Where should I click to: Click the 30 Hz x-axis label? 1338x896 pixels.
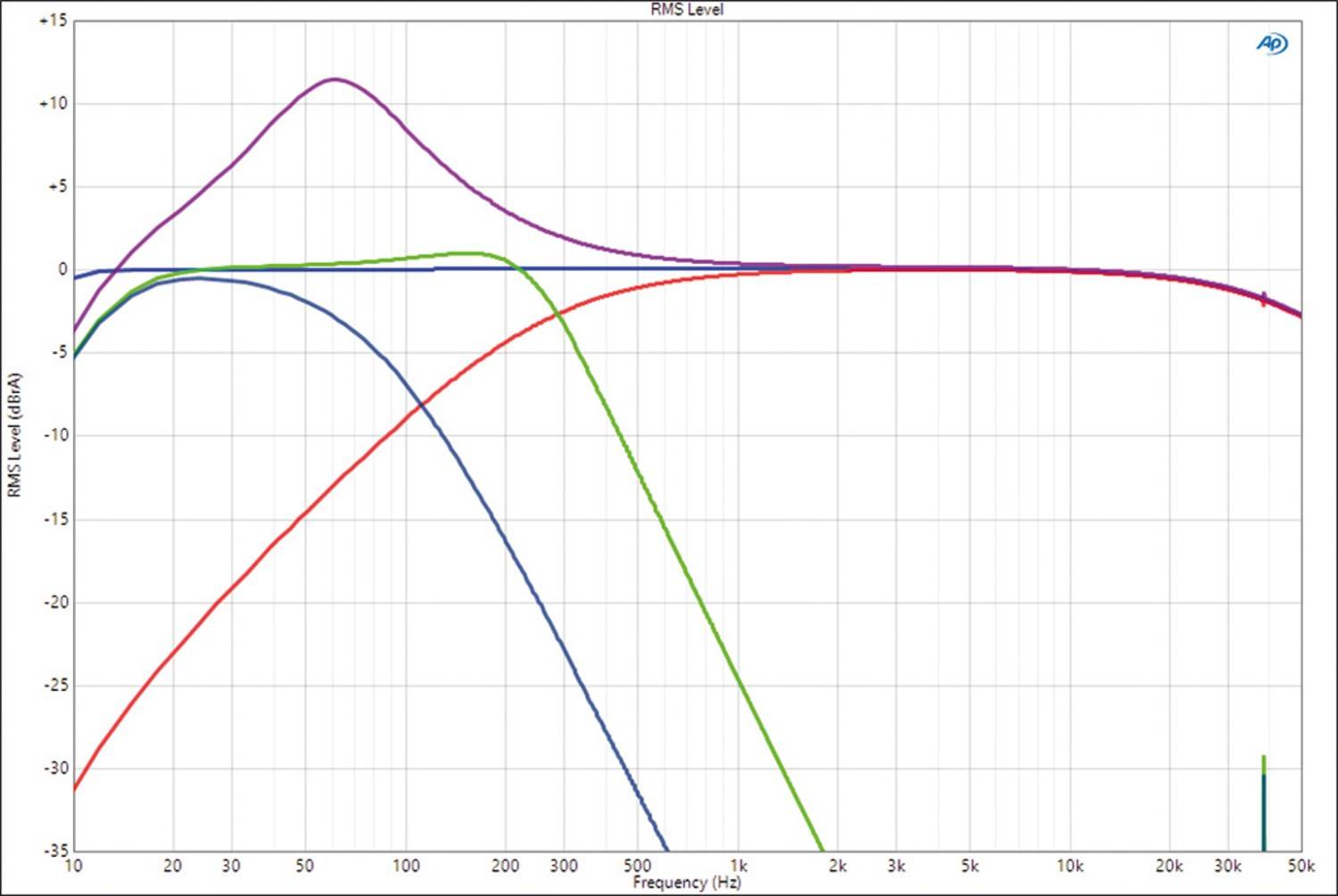pyautogui.click(x=231, y=866)
